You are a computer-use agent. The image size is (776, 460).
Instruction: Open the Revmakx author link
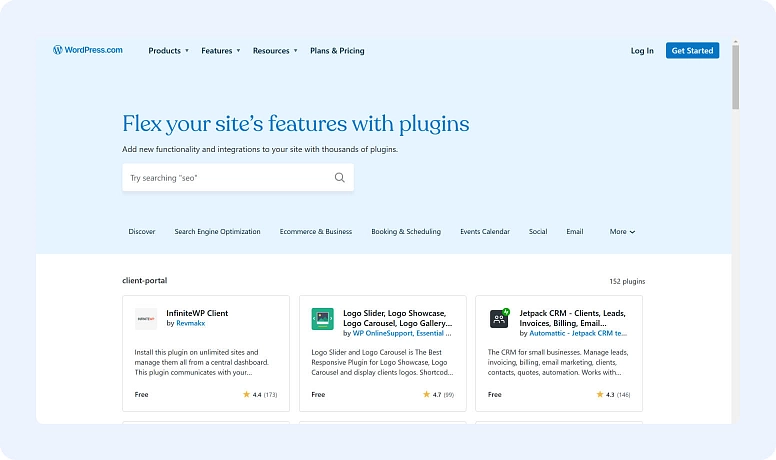coord(191,323)
